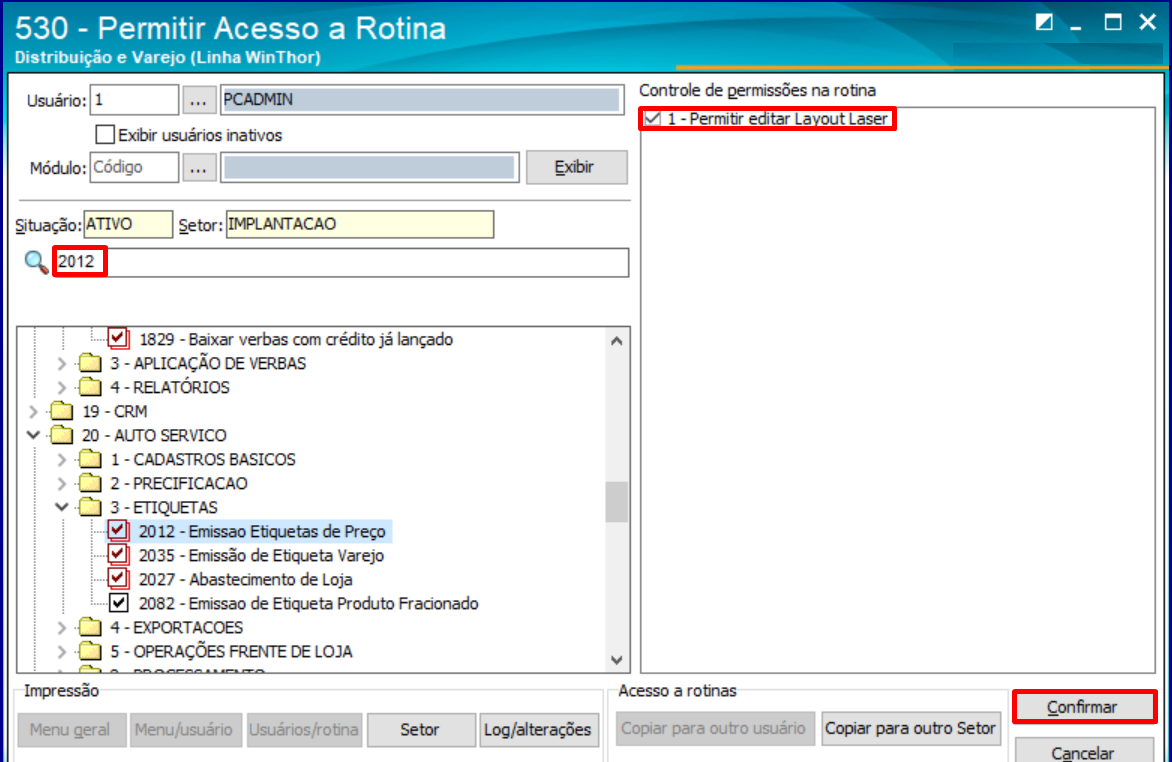Screen dimensions: 1172x762
Task: Click the Setor IMPLANTACAO field
Action: tap(360, 224)
